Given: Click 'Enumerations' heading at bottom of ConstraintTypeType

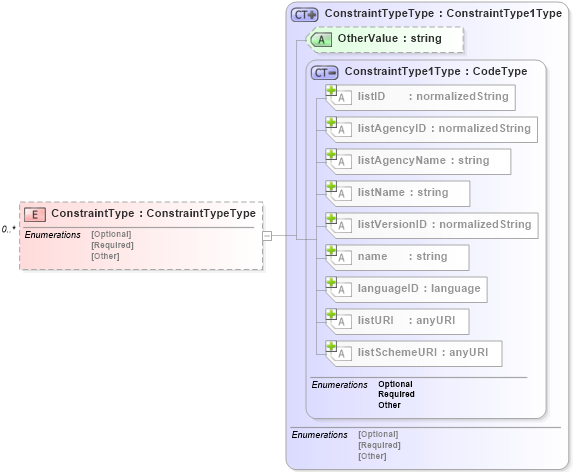Looking at the screenshot, I should [x=319, y=435].
